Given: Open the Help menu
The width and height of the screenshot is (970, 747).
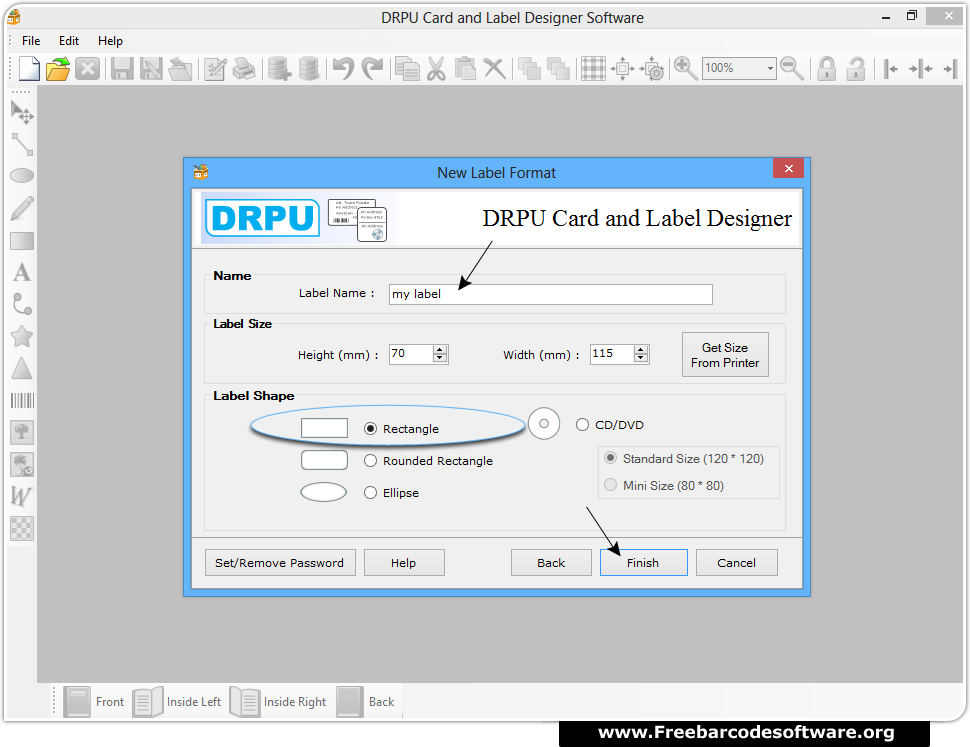Looking at the screenshot, I should pyautogui.click(x=110, y=41).
